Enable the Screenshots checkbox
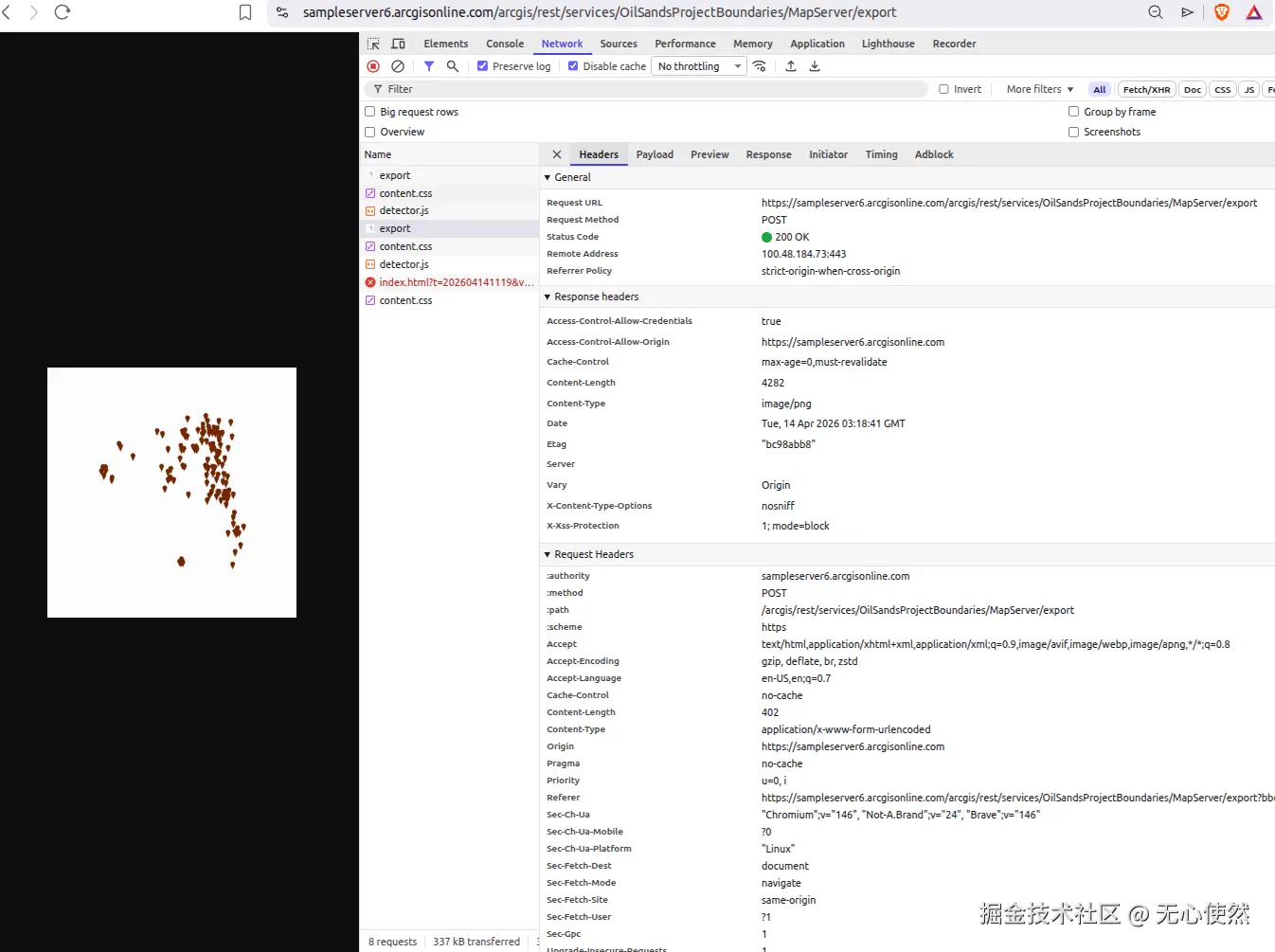The height and width of the screenshot is (952, 1275). [1074, 132]
